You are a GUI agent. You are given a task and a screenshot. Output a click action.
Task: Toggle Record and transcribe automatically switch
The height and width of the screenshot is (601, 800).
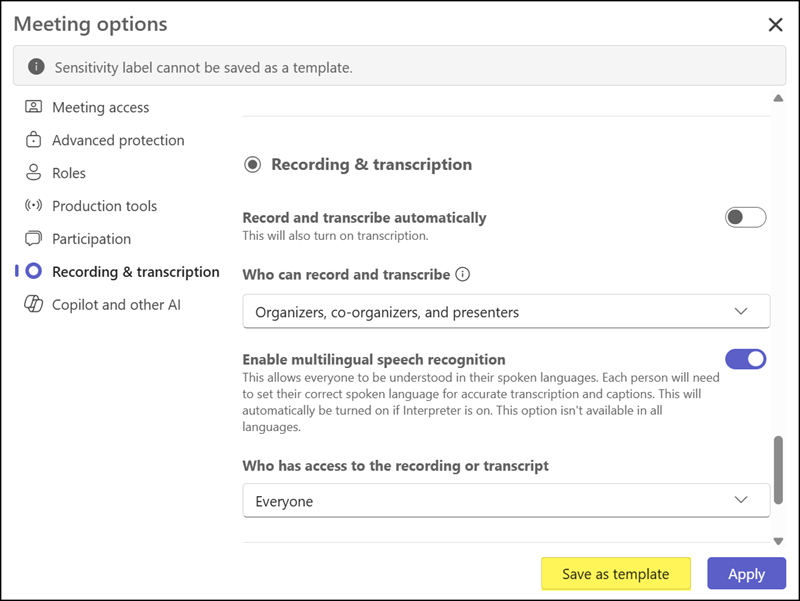(x=745, y=217)
